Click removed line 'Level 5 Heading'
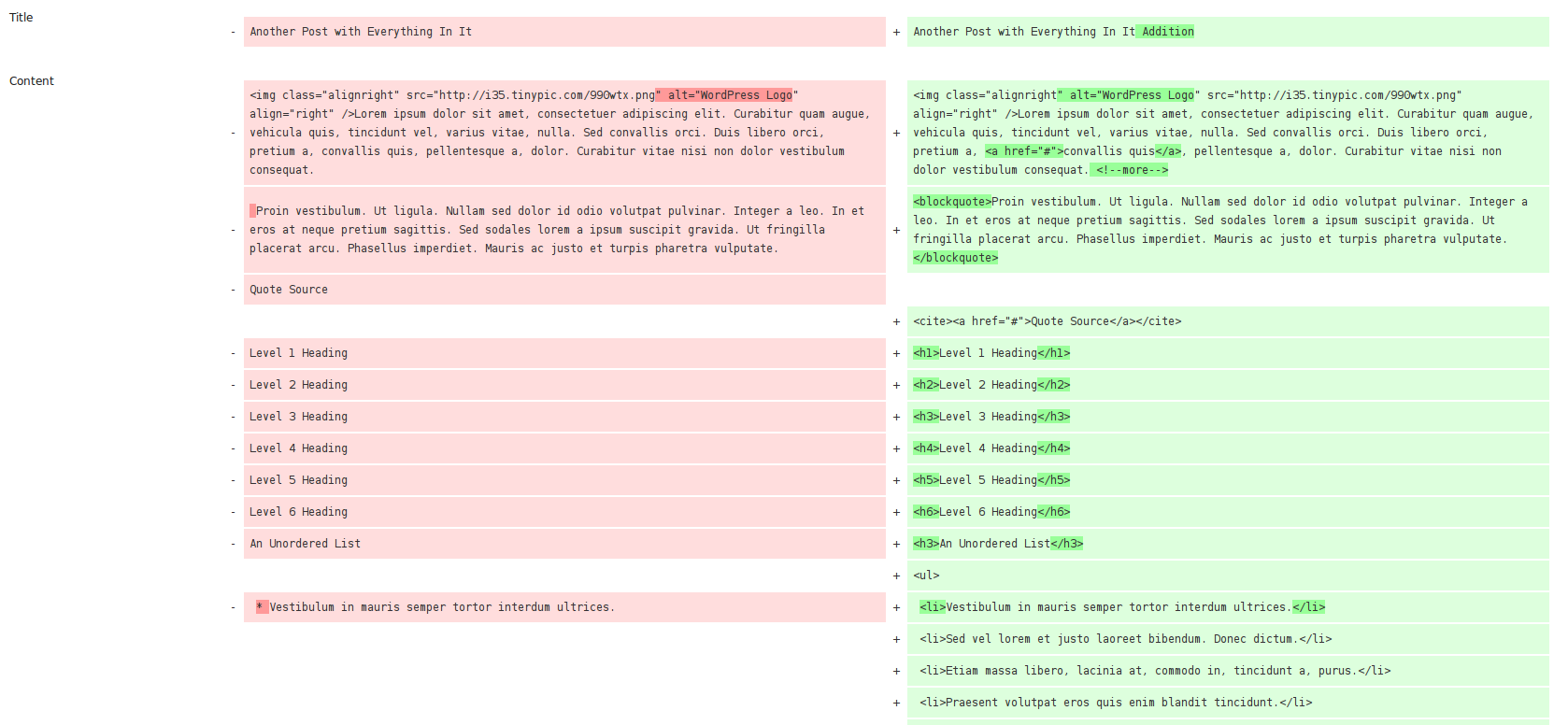This screenshot has width=1568, height=725. 564,480
